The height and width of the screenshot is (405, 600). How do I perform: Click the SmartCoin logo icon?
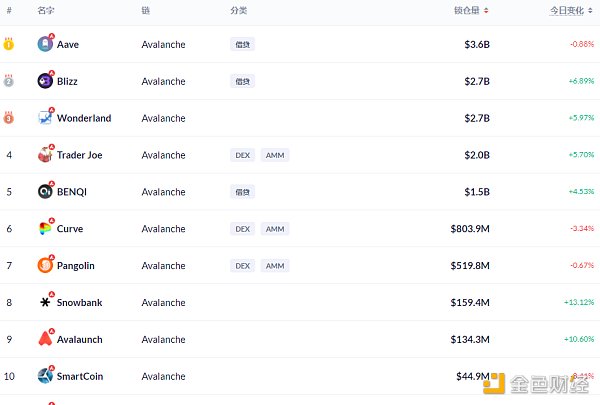point(45,376)
